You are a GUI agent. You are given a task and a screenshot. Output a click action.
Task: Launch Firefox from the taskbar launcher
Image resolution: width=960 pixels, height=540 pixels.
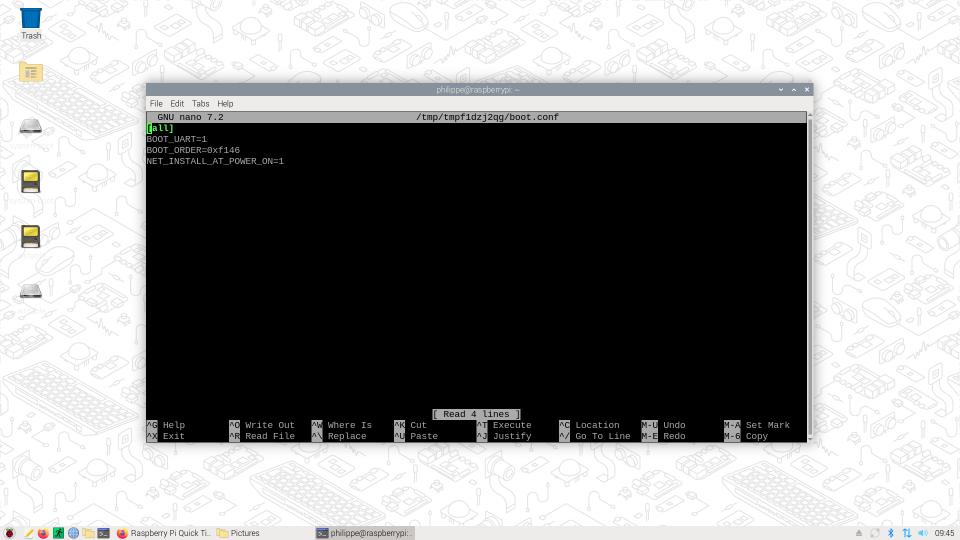click(x=43, y=533)
